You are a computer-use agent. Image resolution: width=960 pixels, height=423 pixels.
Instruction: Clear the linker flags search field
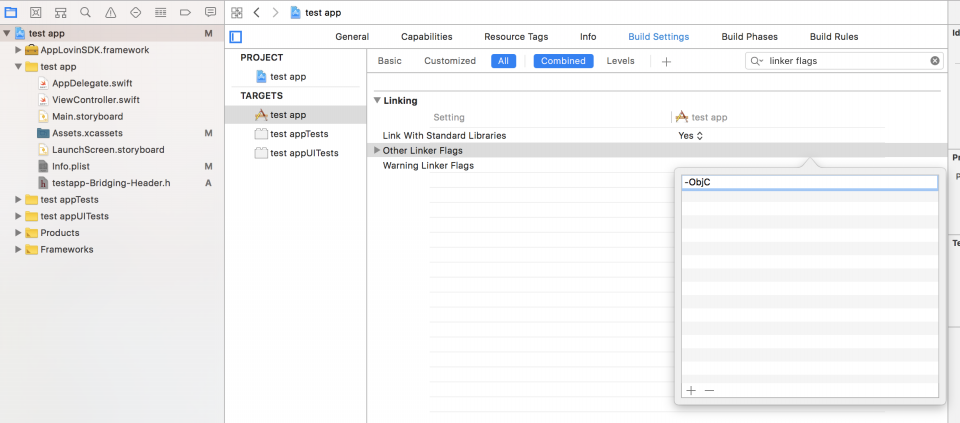click(935, 61)
